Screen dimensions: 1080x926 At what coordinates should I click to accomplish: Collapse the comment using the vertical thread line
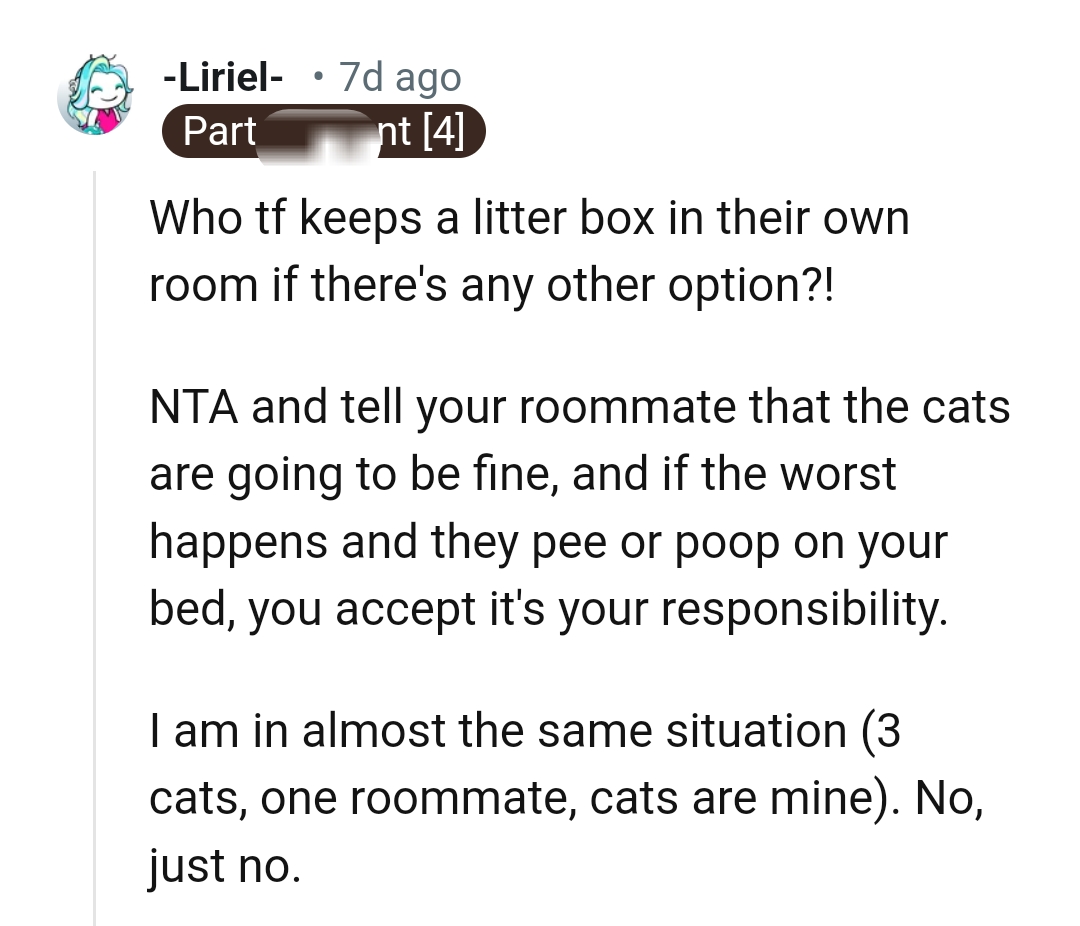click(95, 548)
